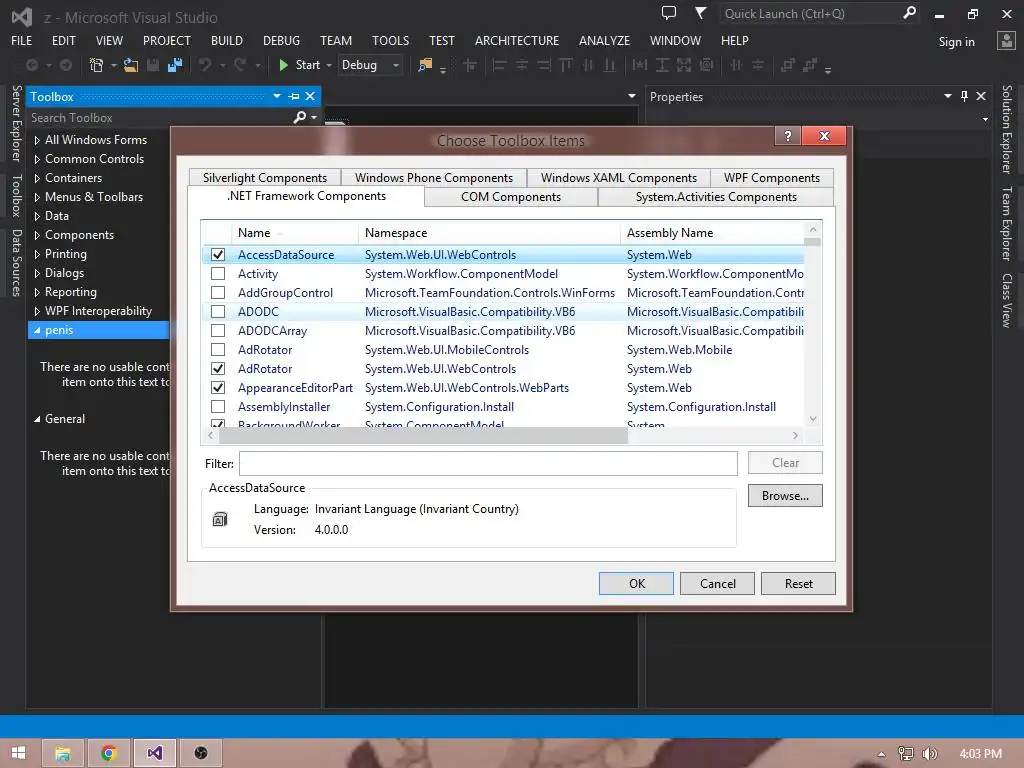Collapse the General toolbox group
Image resolution: width=1024 pixels, height=768 pixels.
(37, 419)
